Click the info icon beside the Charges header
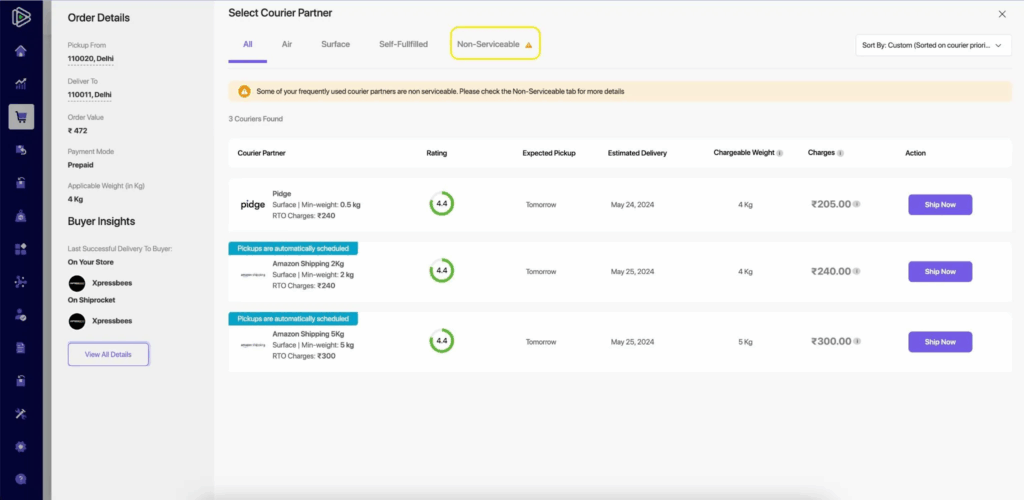1024x500 pixels. [840, 154]
